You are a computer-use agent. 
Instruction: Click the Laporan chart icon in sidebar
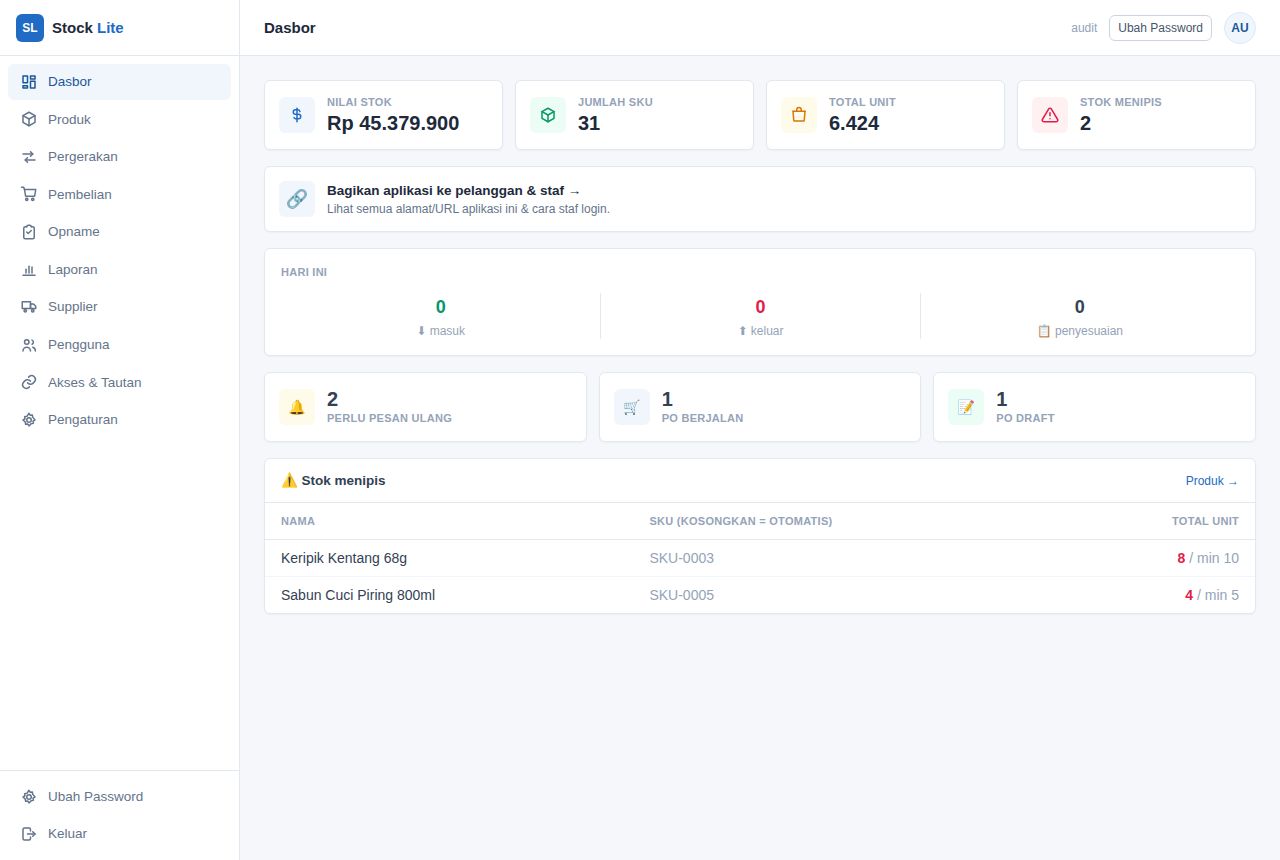(29, 269)
